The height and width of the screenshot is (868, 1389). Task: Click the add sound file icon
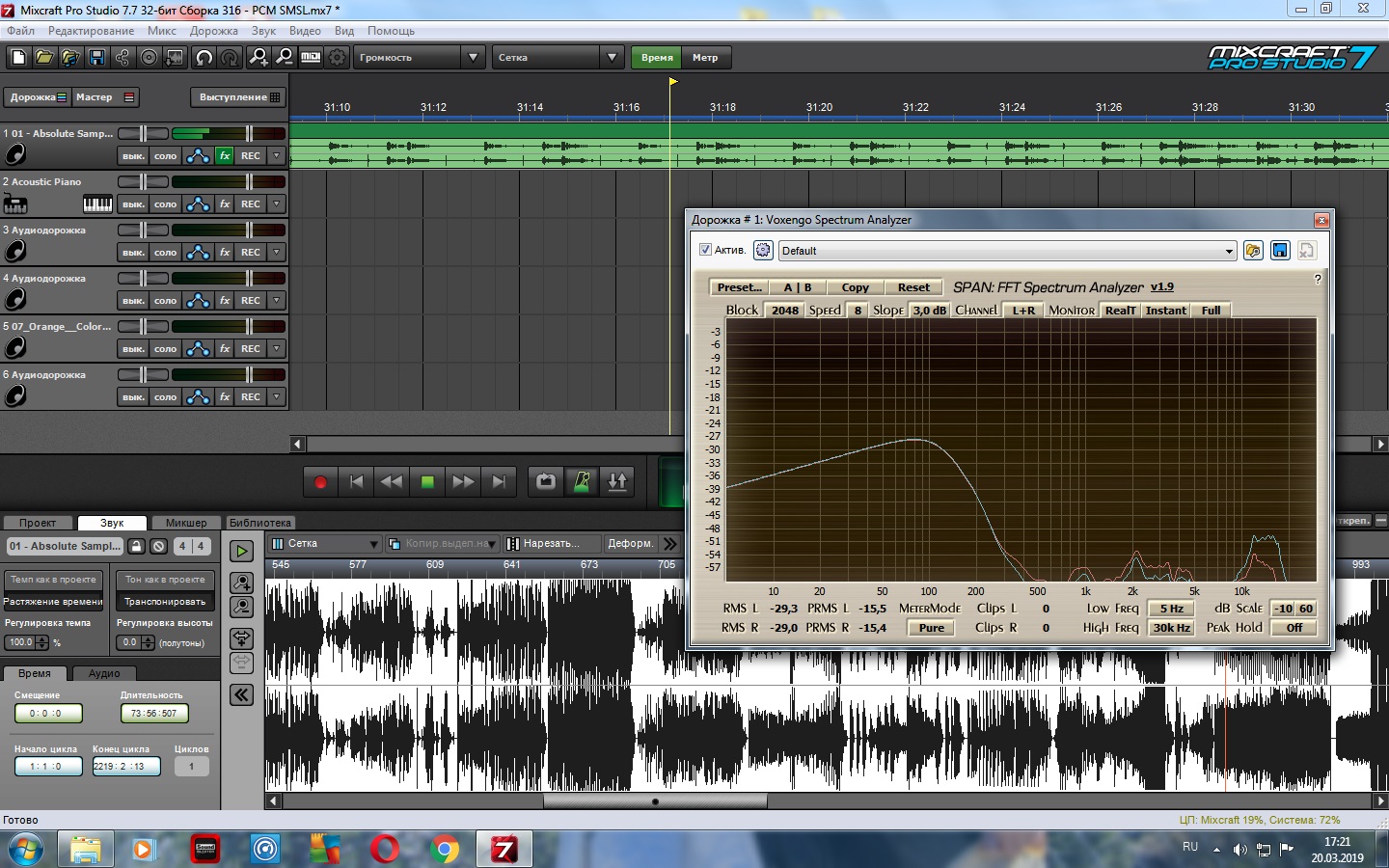pyautogui.click(x=70, y=58)
